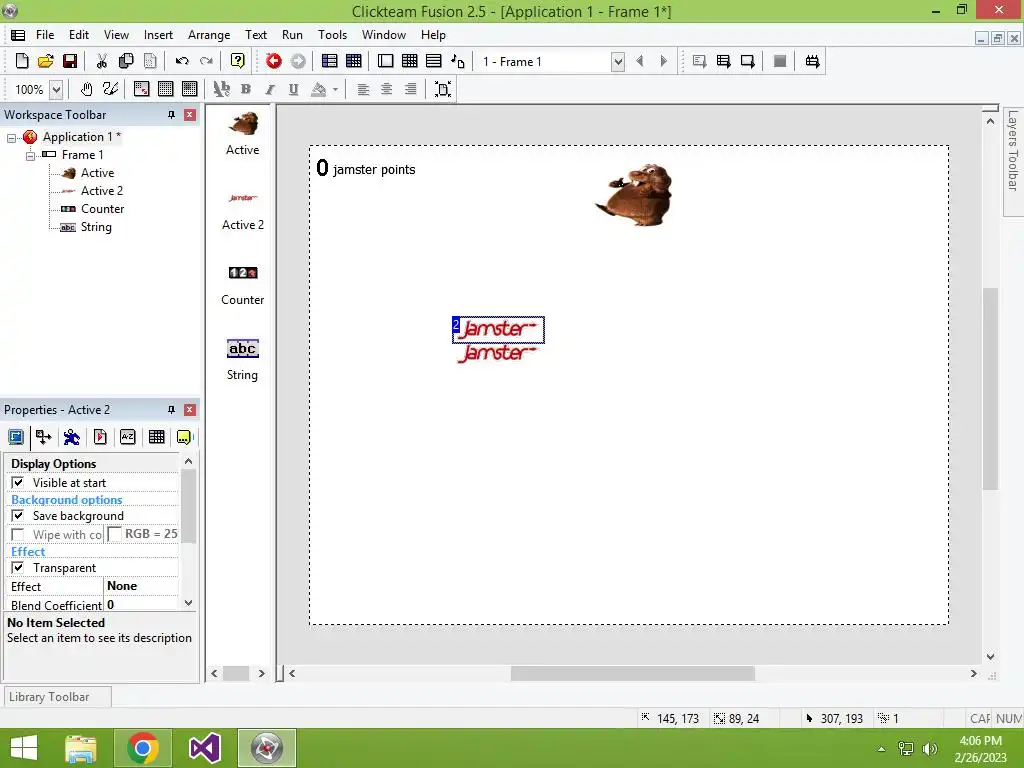Click the Bold formatting icon
This screenshot has height=768, width=1024.
click(246, 89)
